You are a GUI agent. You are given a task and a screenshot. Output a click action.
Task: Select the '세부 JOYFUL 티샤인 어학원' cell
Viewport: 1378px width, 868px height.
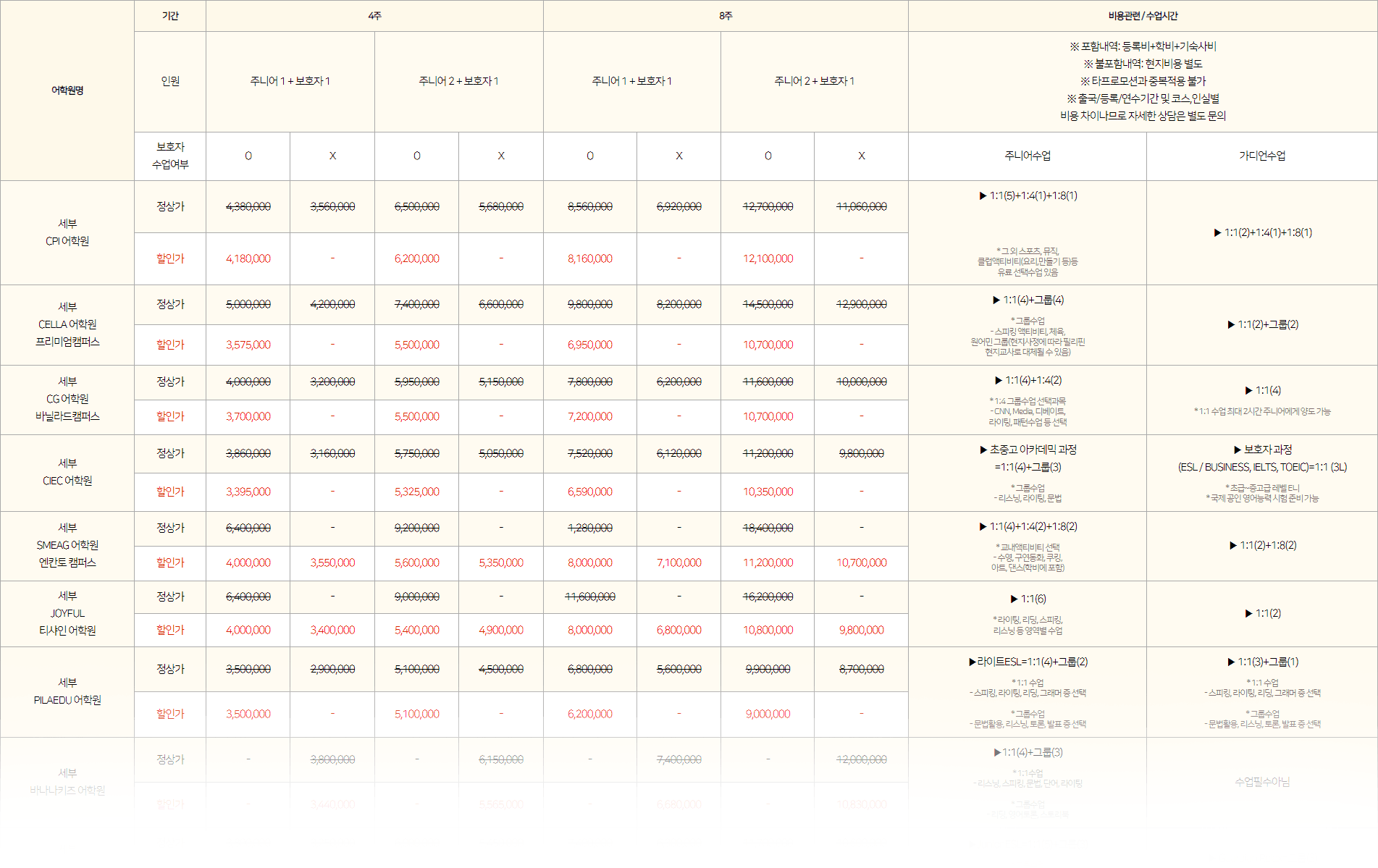coord(67,613)
